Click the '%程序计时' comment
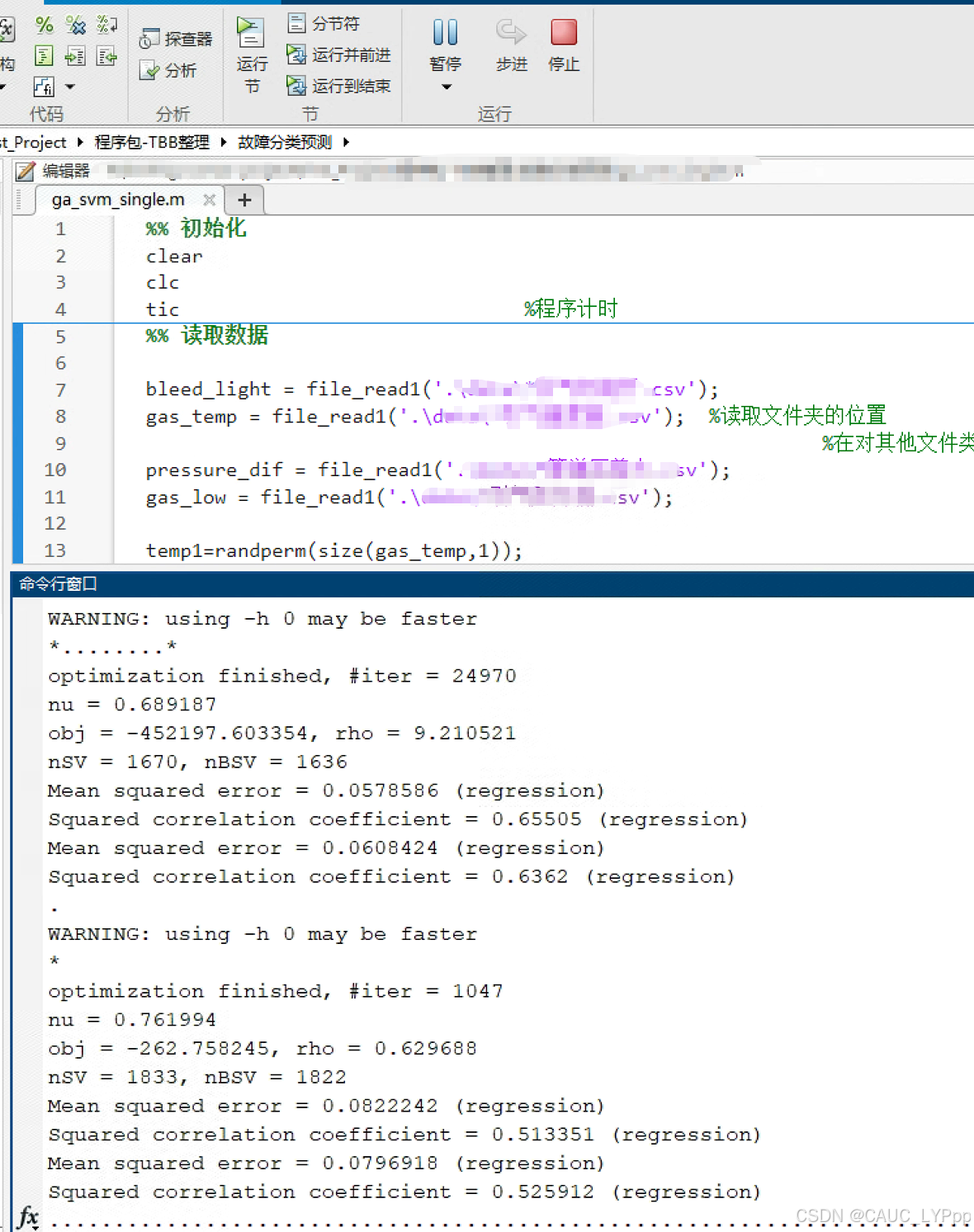The height and width of the screenshot is (1232, 974). pyautogui.click(x=571, y=309)
